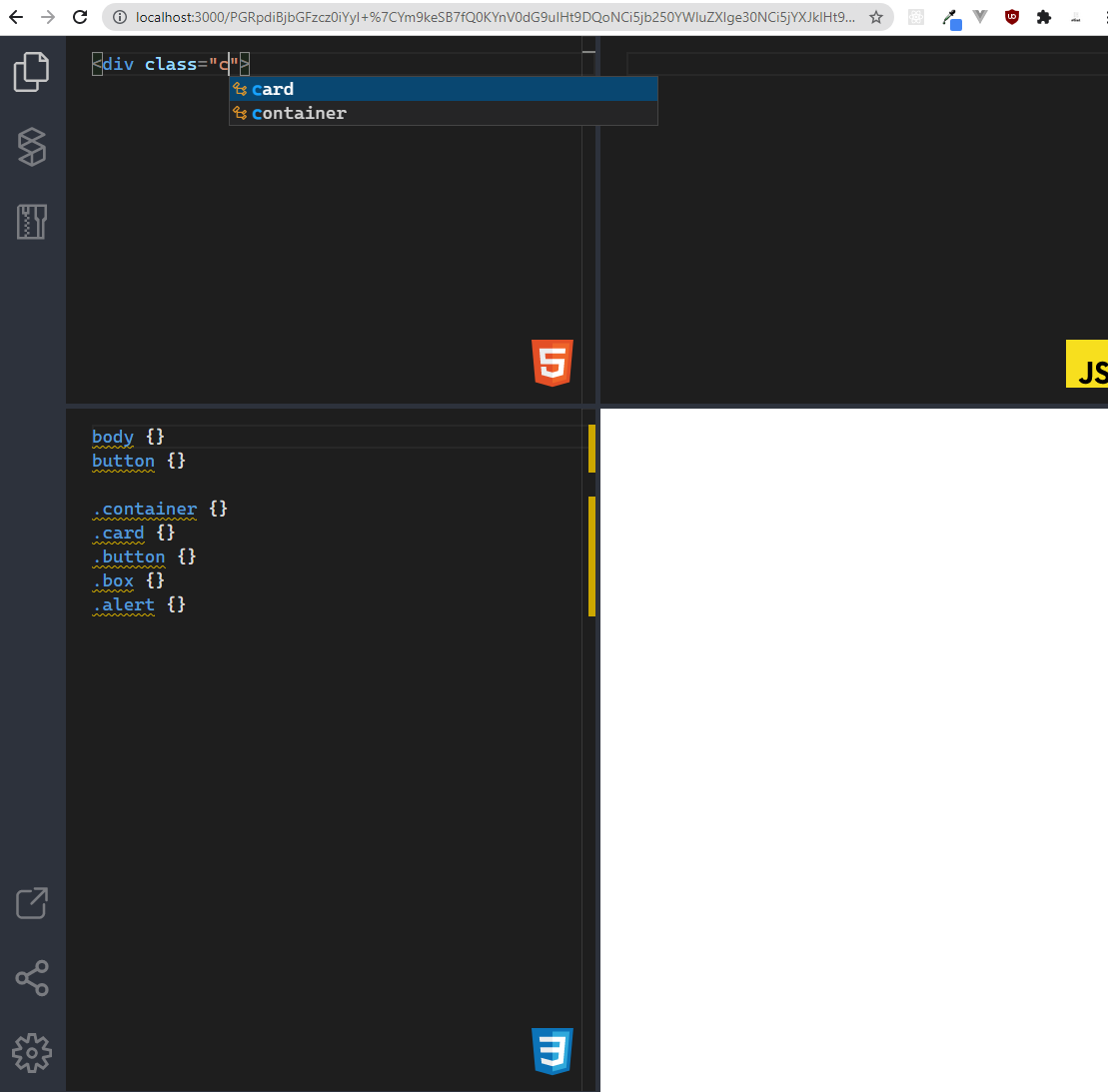Click the HTML editor scrollbar marker
Viewport: 1108px width, 1092px height.
tap(588, 52)
